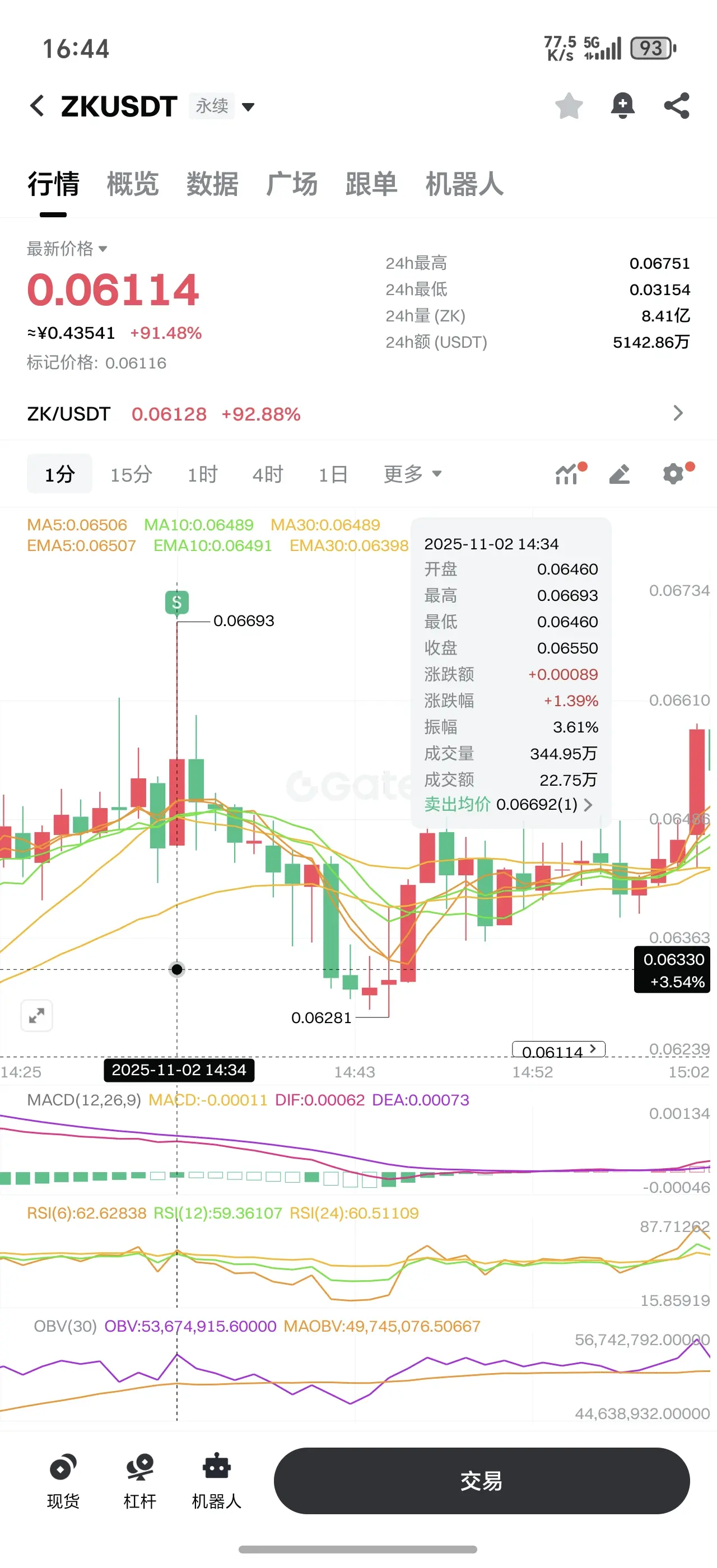Tap the 24h最低 value 0.03154
Viewport: 717px width, 1568px height.
click(660, 290)
